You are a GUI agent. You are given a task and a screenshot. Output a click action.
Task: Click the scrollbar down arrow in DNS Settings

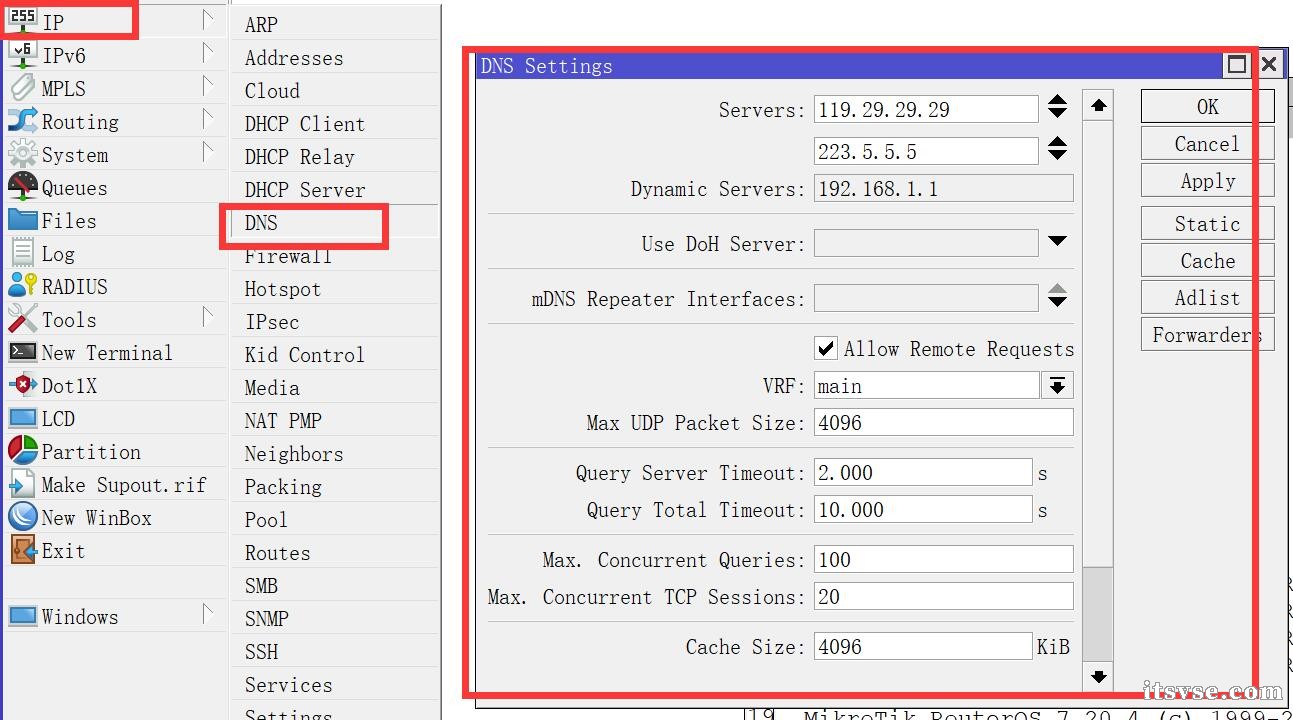1098,676
